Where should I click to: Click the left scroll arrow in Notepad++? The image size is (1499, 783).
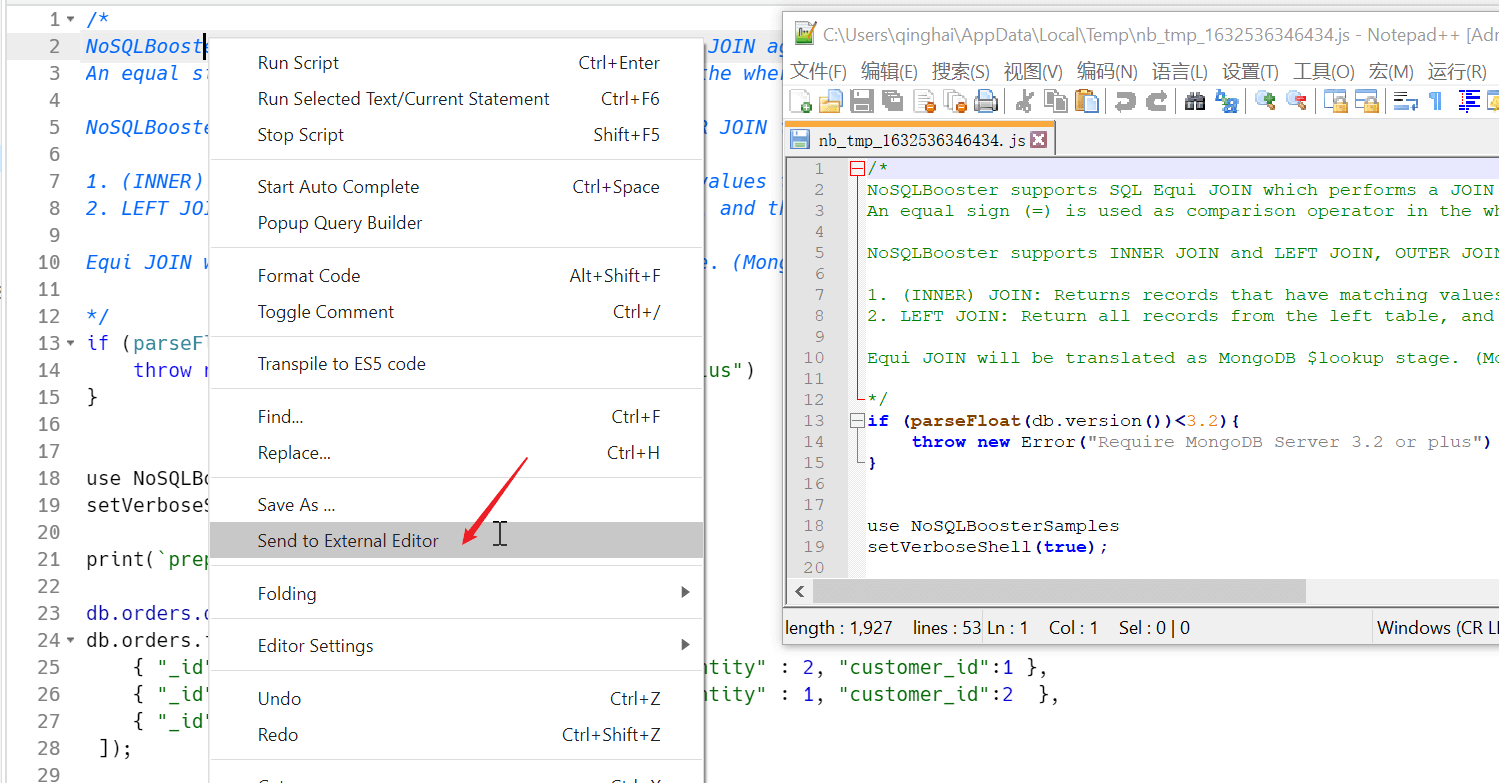tap(800, 591)
